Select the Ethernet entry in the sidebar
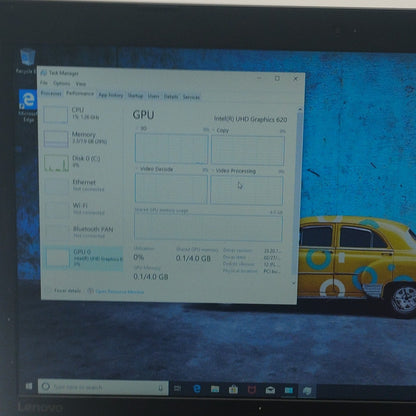This screenshot has width=416, height=416. click(82, 185)
